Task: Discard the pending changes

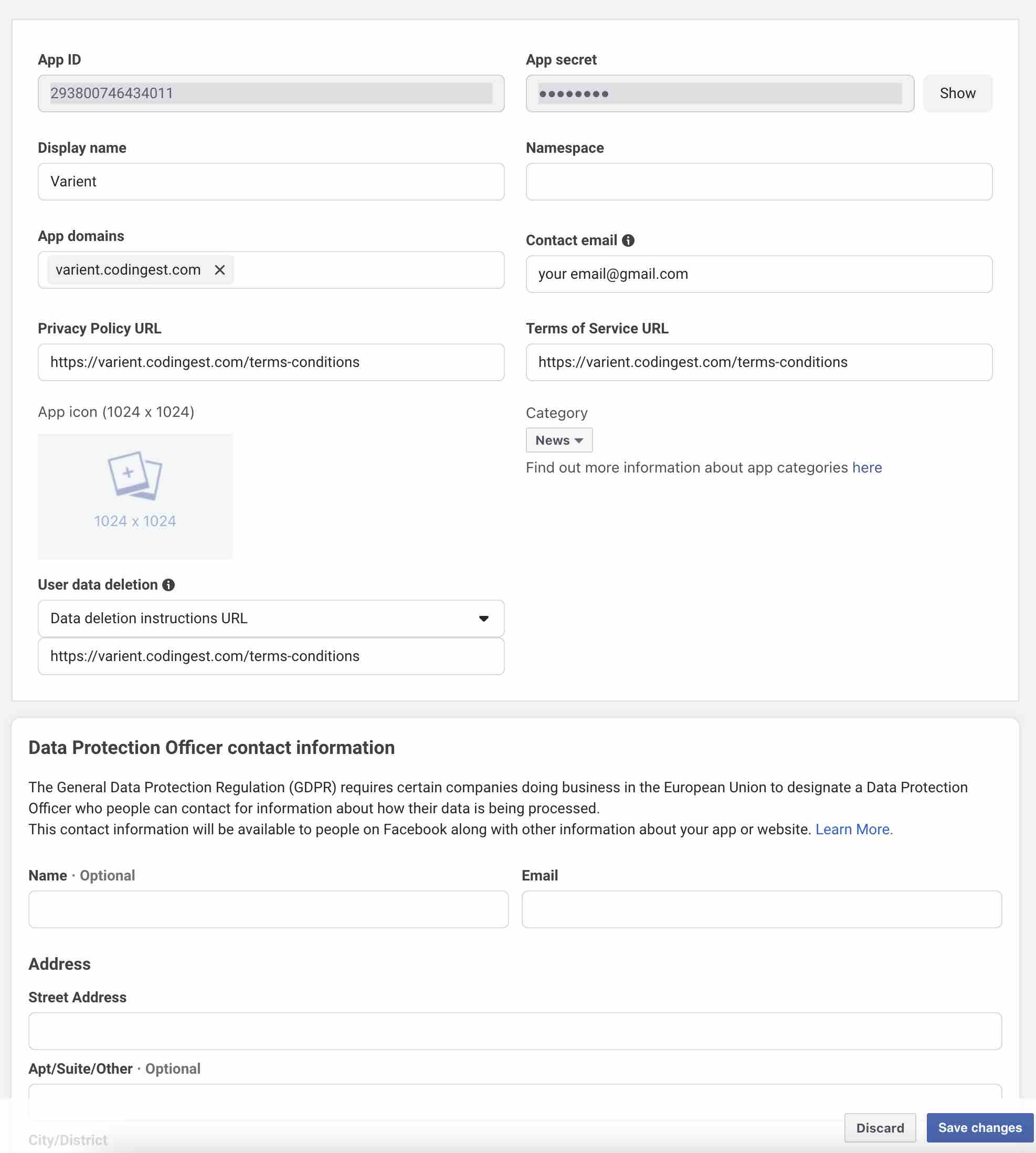Action: (880, 1127)
